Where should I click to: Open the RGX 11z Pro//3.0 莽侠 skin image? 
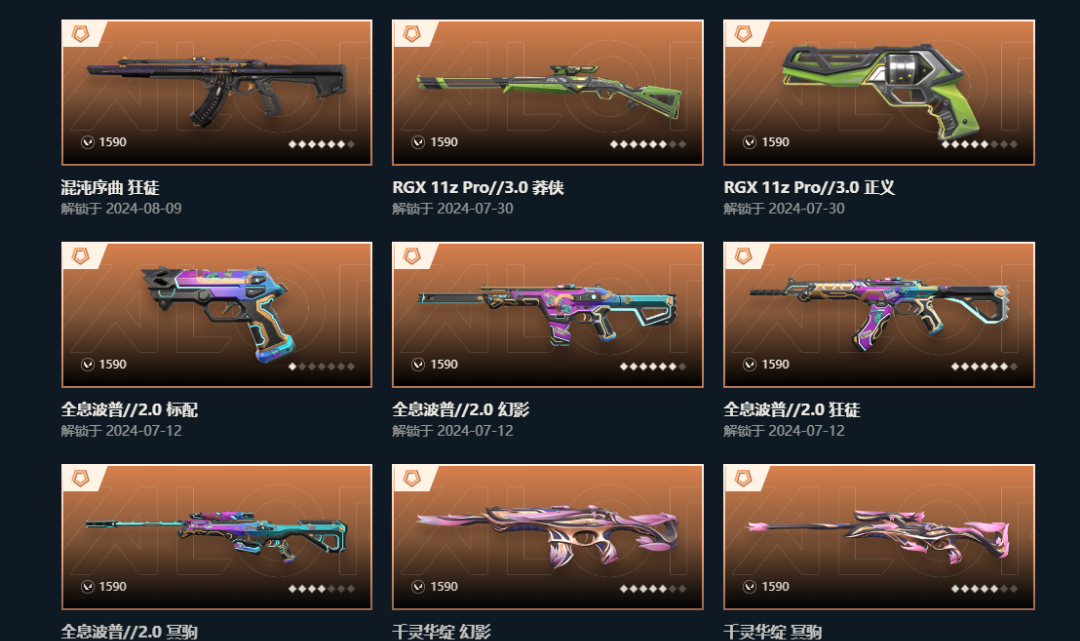pos(549,92)
